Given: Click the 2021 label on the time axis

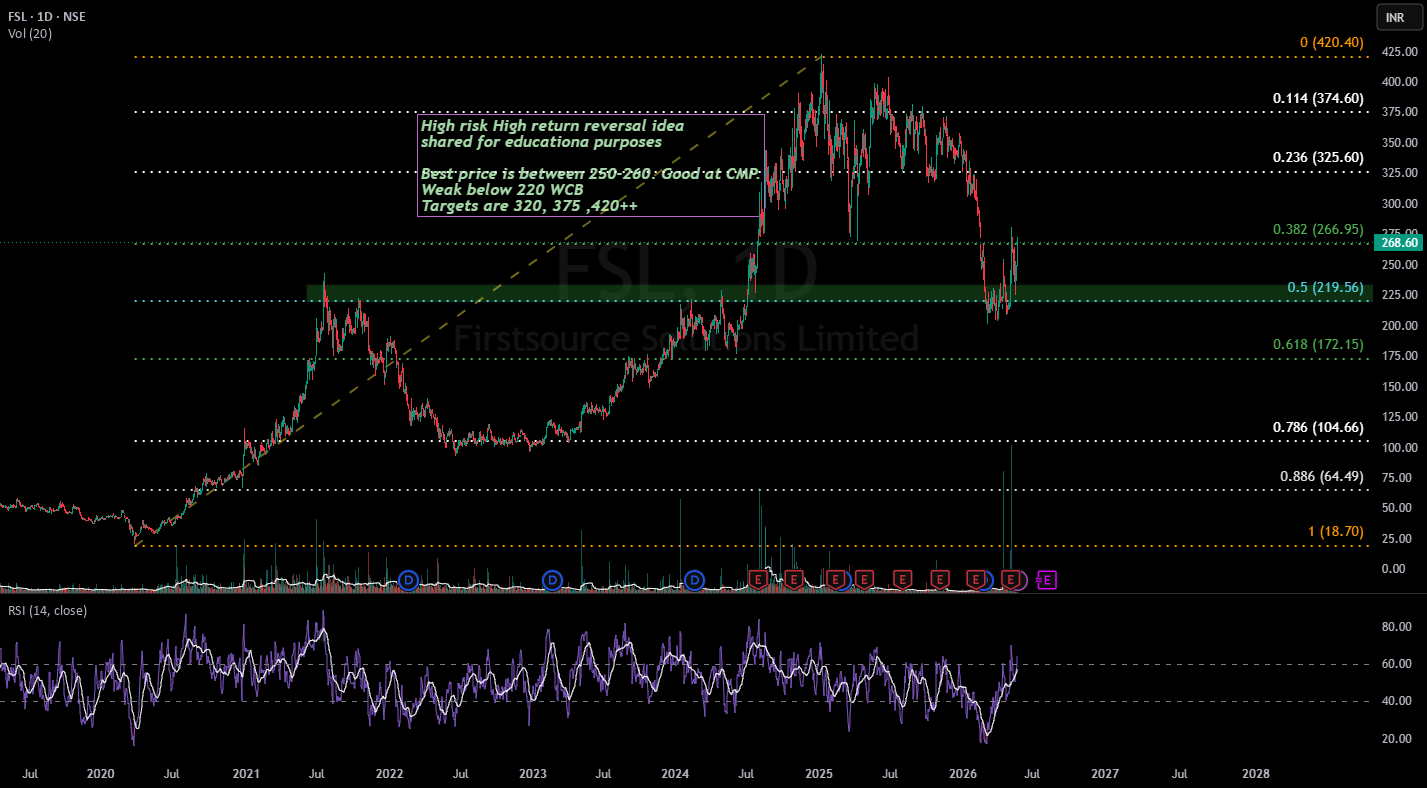Looking at the screenshot, I should [x=246, y=773].
